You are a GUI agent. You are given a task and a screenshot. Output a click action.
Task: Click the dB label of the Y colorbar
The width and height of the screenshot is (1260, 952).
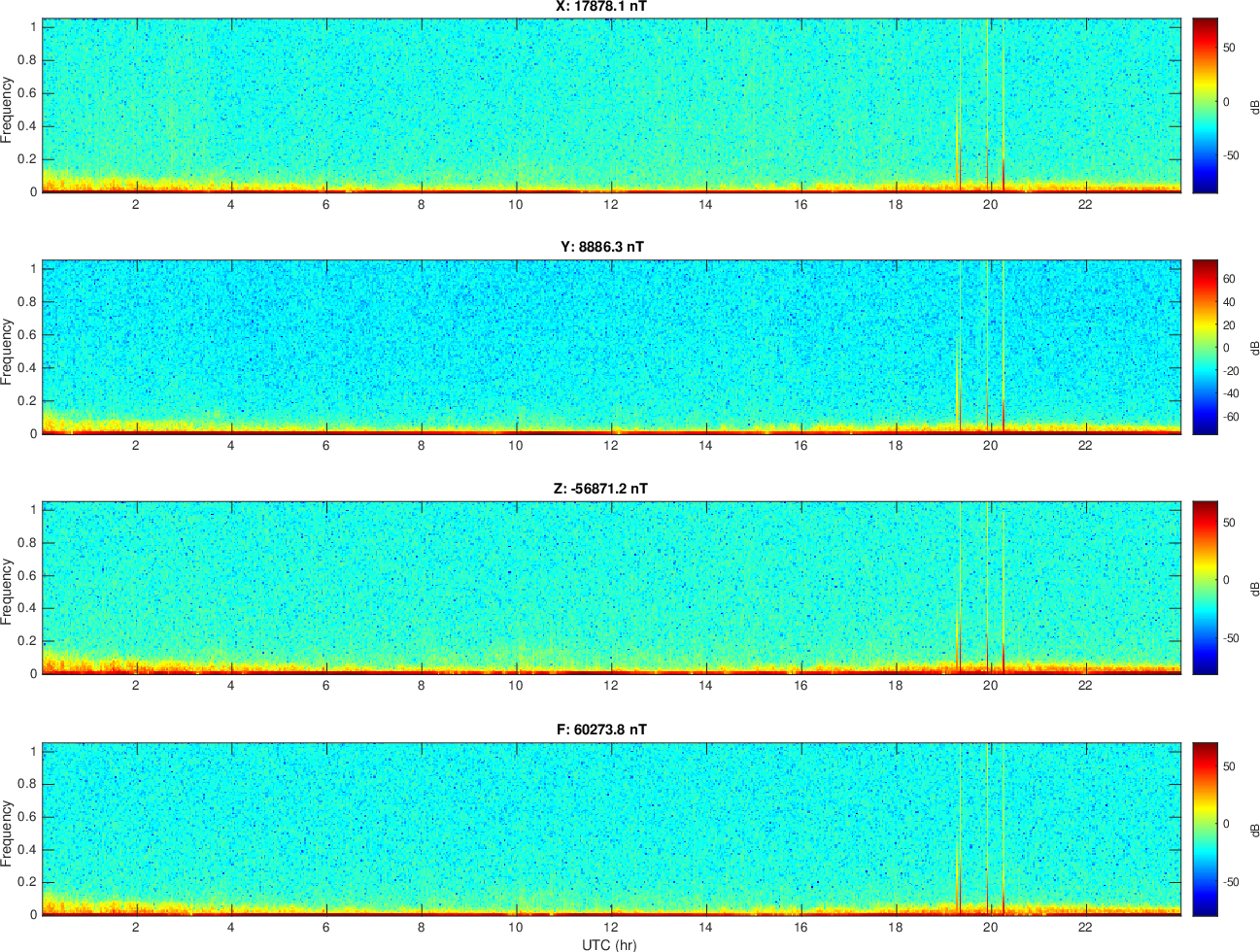(x=1254, y=347)
